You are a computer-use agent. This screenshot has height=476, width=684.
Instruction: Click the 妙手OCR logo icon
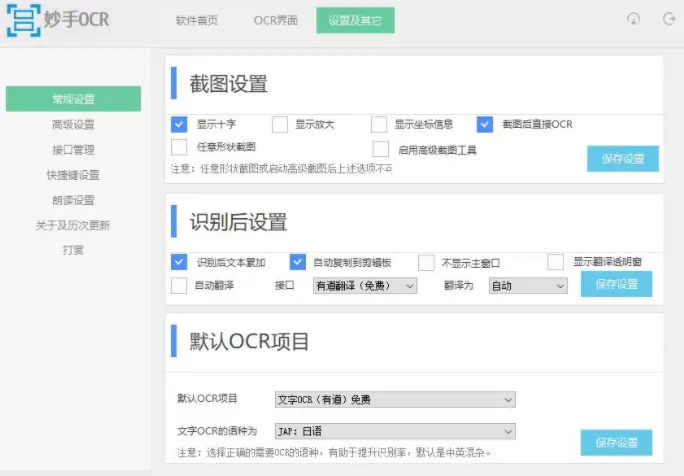[x=24, y=21]
